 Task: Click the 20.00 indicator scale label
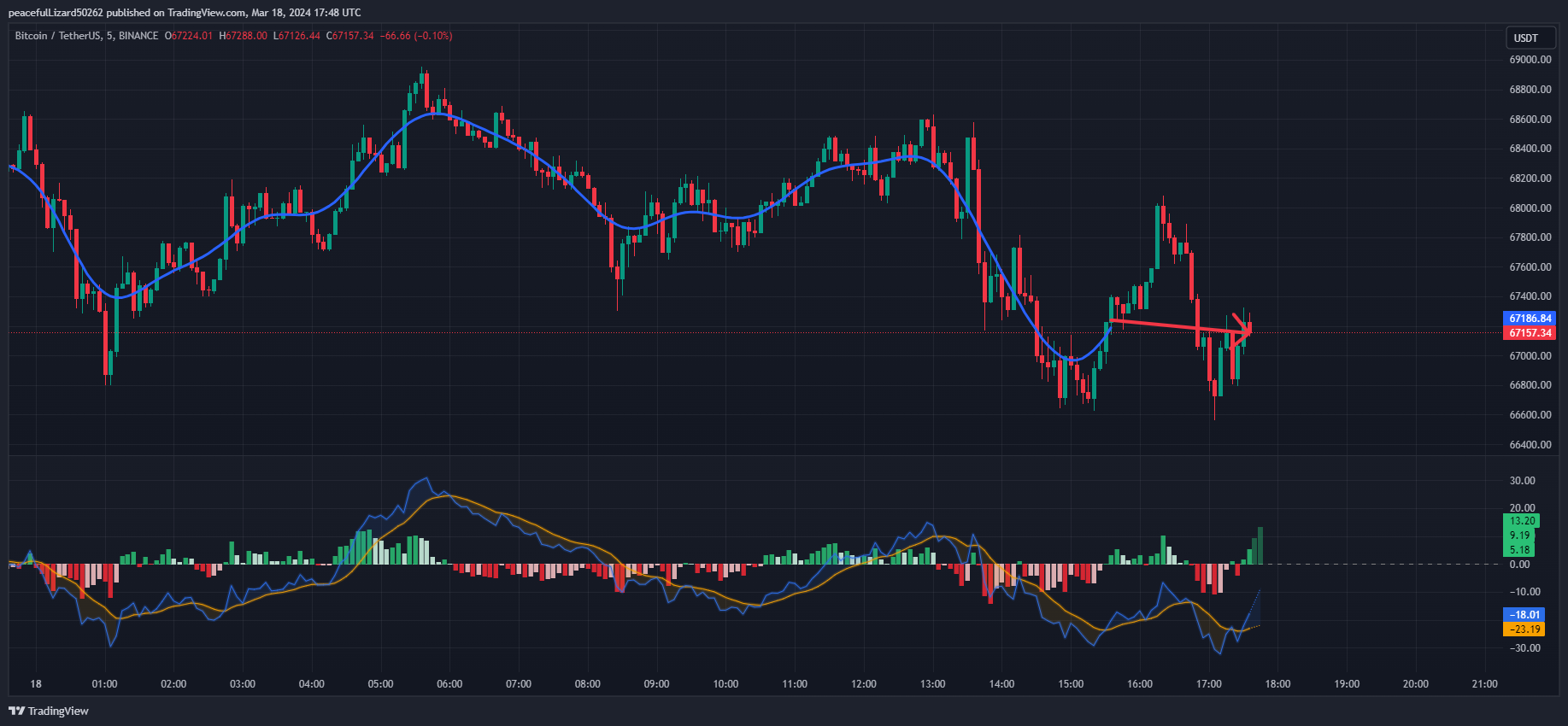click(x=1523, y=508)
